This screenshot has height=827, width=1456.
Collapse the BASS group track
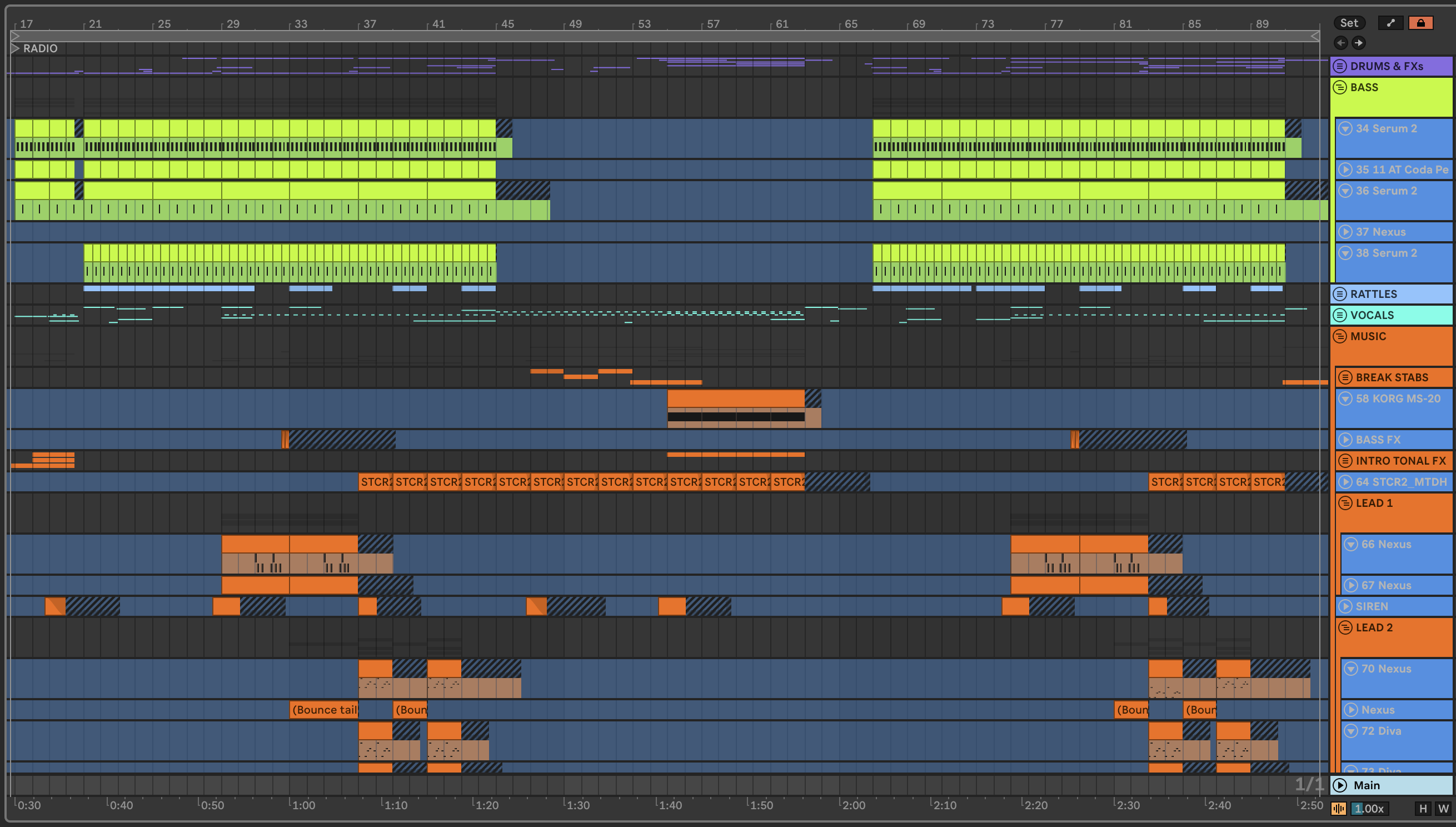coord(1340,87)
